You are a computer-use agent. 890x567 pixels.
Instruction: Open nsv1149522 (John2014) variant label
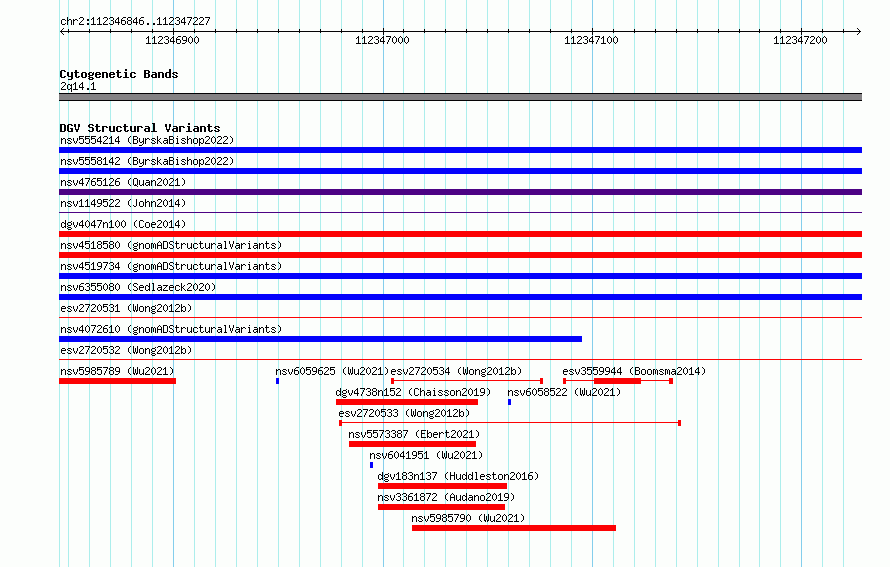tap(123, 203)
